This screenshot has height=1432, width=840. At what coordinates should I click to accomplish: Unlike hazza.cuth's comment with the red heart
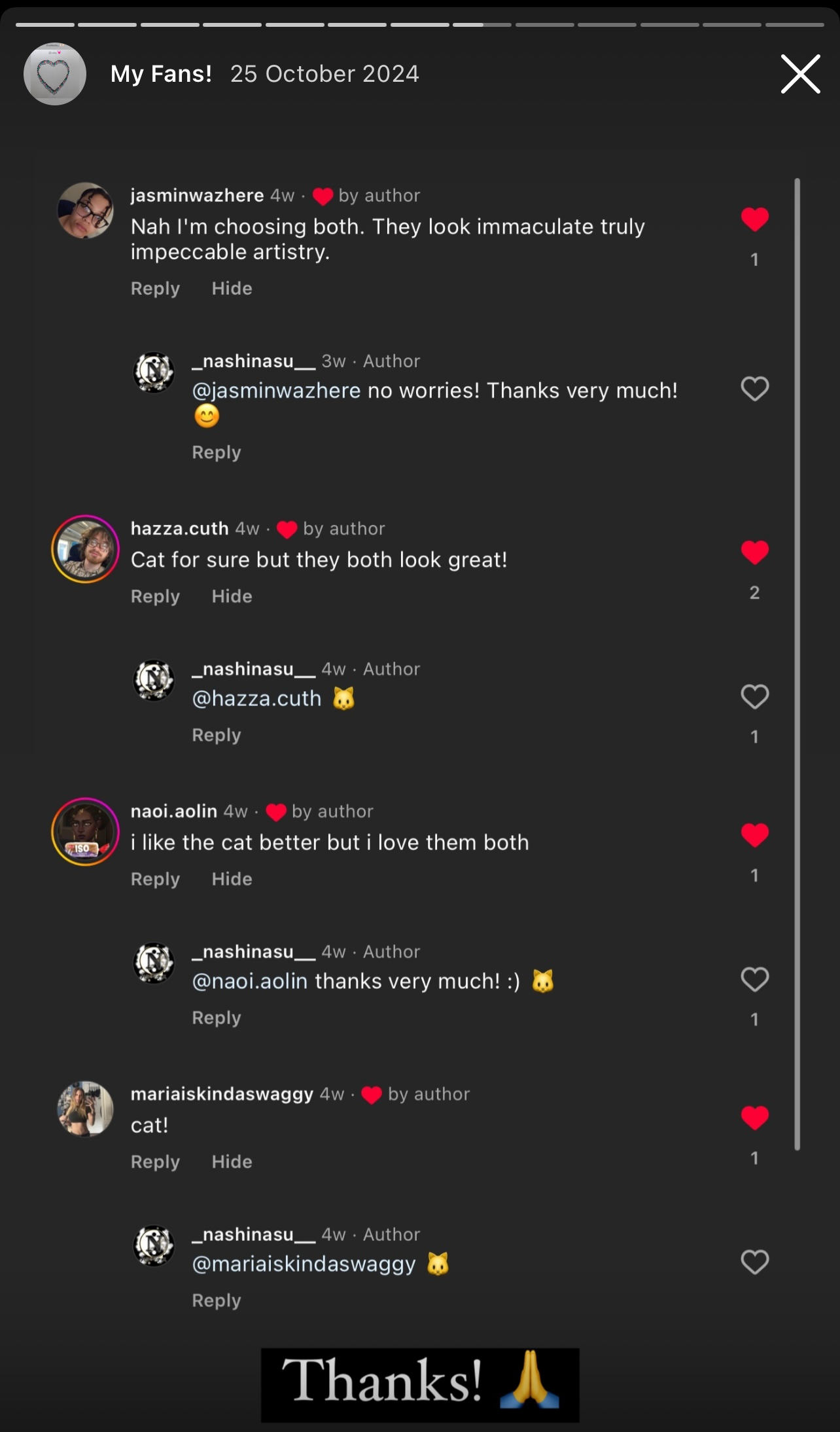[754, 552]
